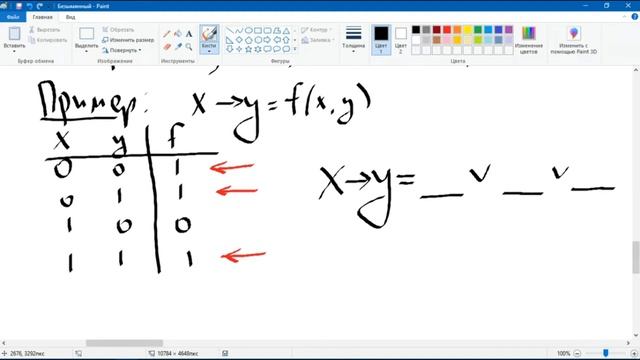Expand the Paste (Вставить) dropdown arrow
Viewport: 640px width, 360px height.
point(14,51)
